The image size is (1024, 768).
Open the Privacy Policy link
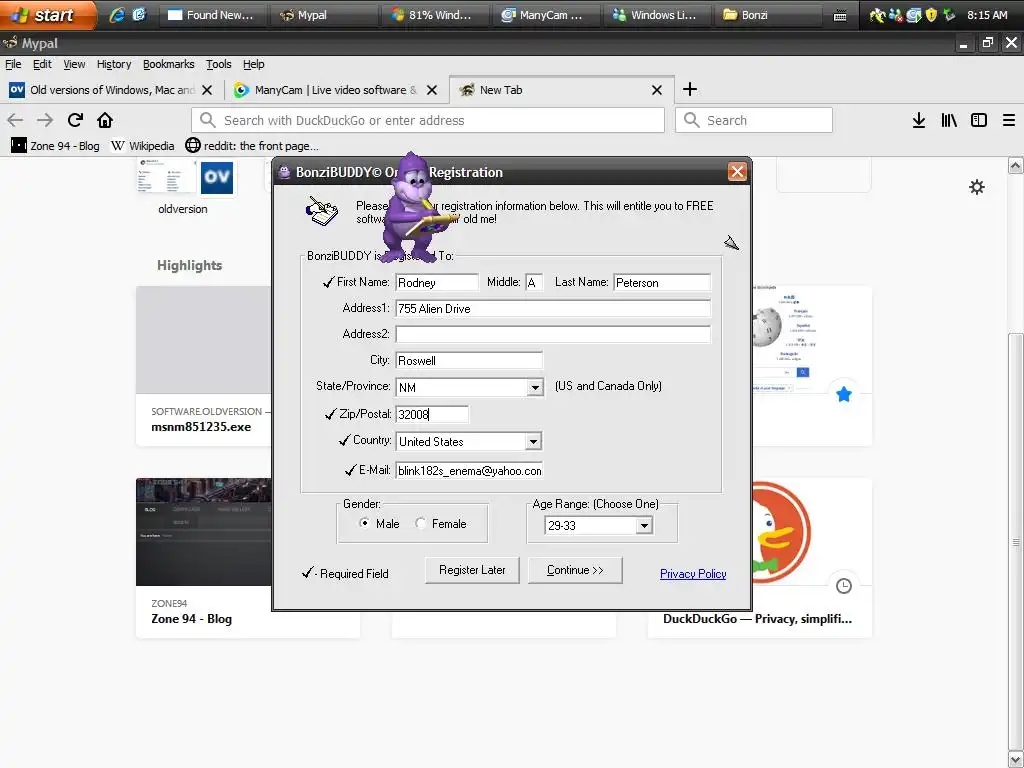(x=693, y=573)
